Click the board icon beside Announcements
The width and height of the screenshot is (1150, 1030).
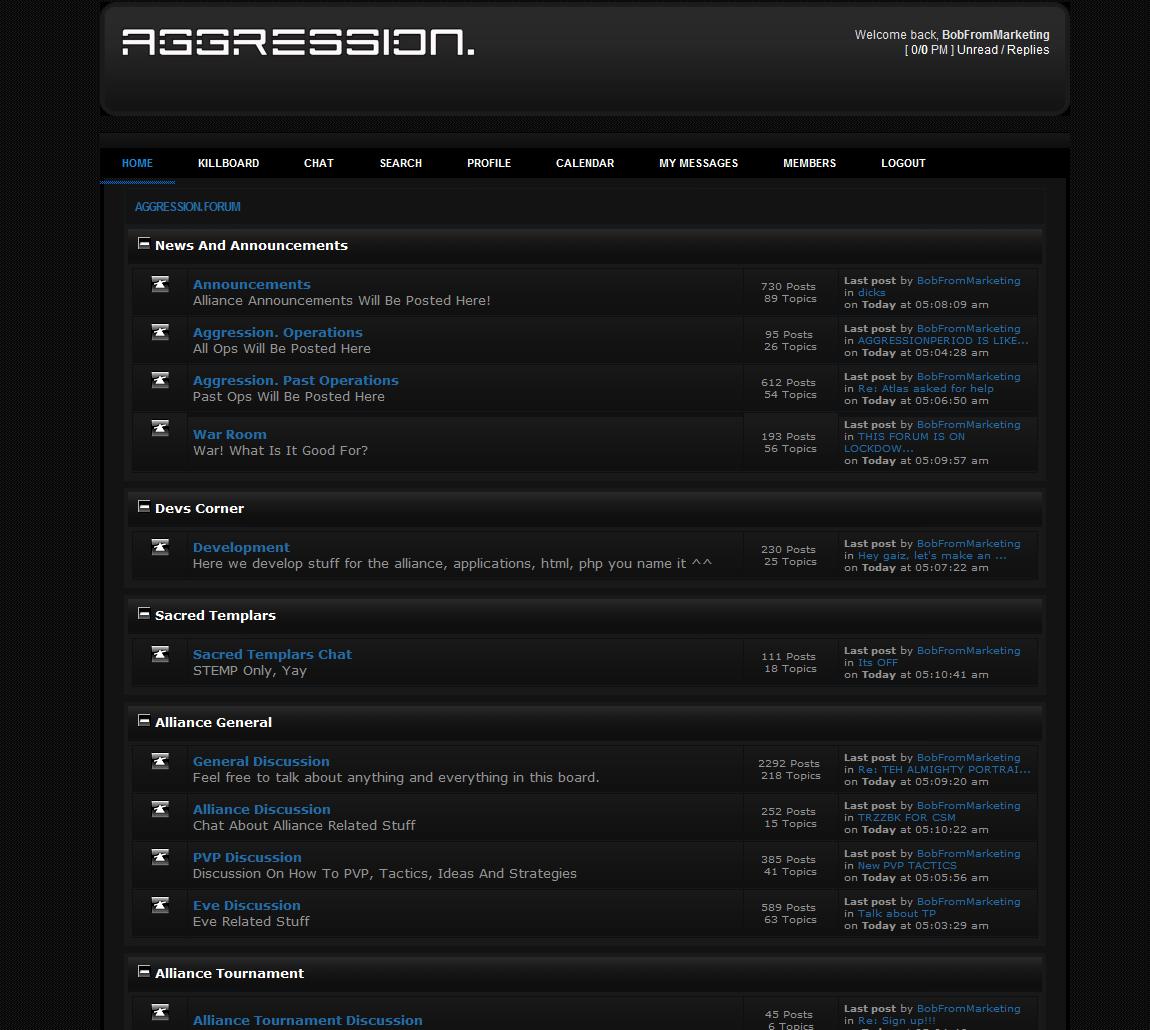[x=160, y=285]
